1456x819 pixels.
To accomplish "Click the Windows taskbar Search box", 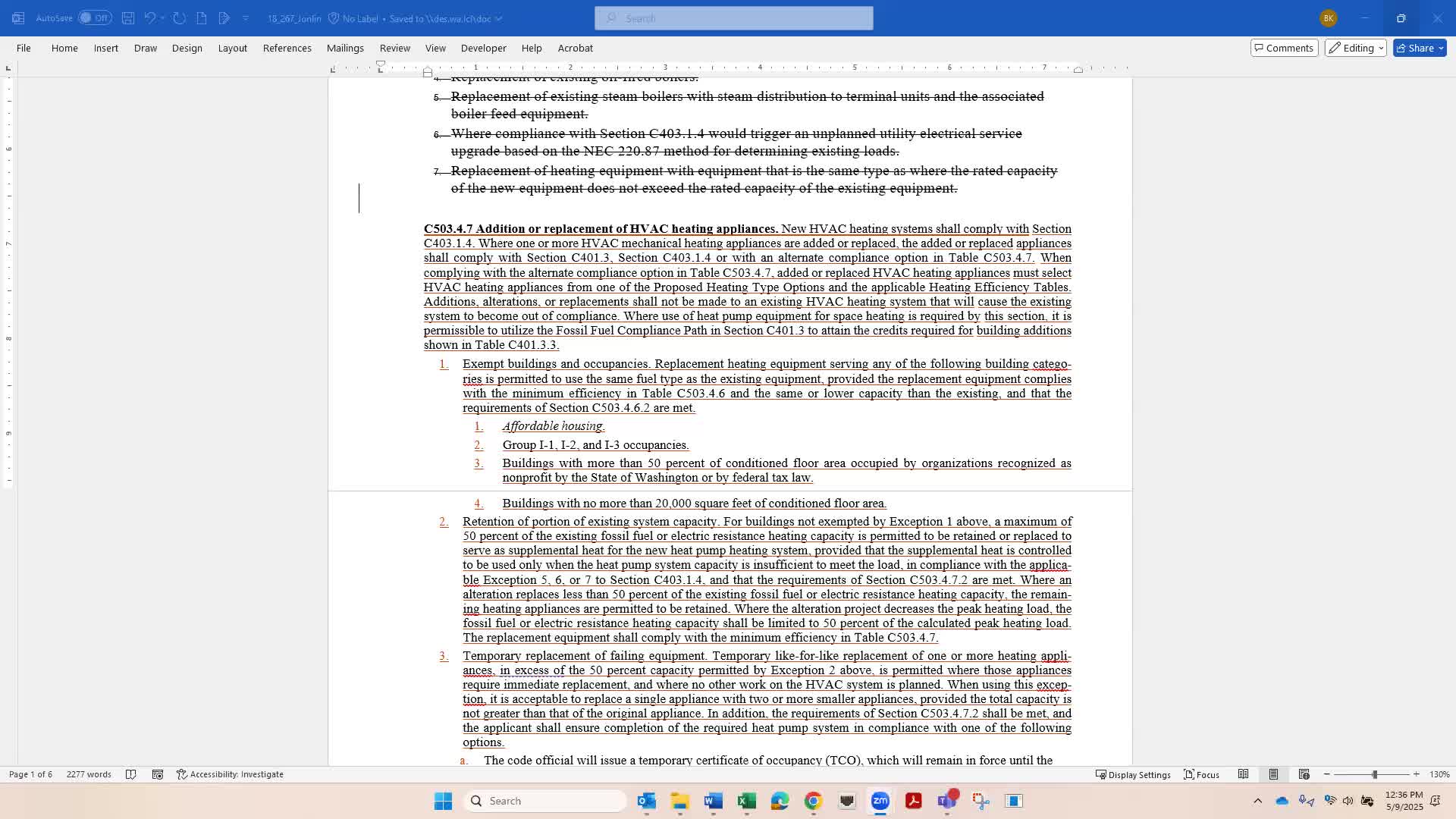I will 545,801.
